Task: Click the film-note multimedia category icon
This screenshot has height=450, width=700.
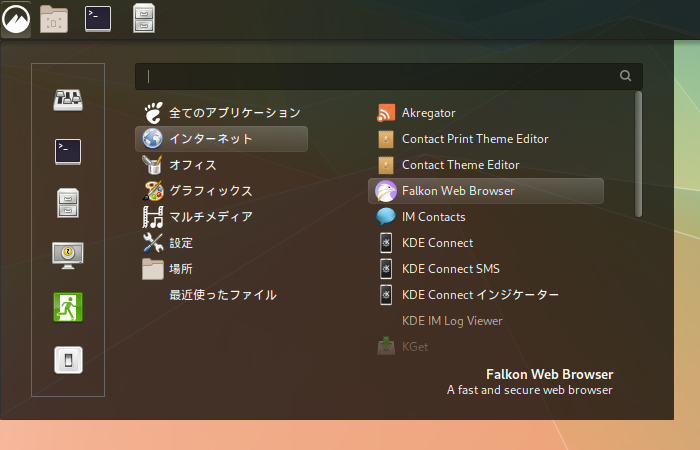Action: pos(153,217)
